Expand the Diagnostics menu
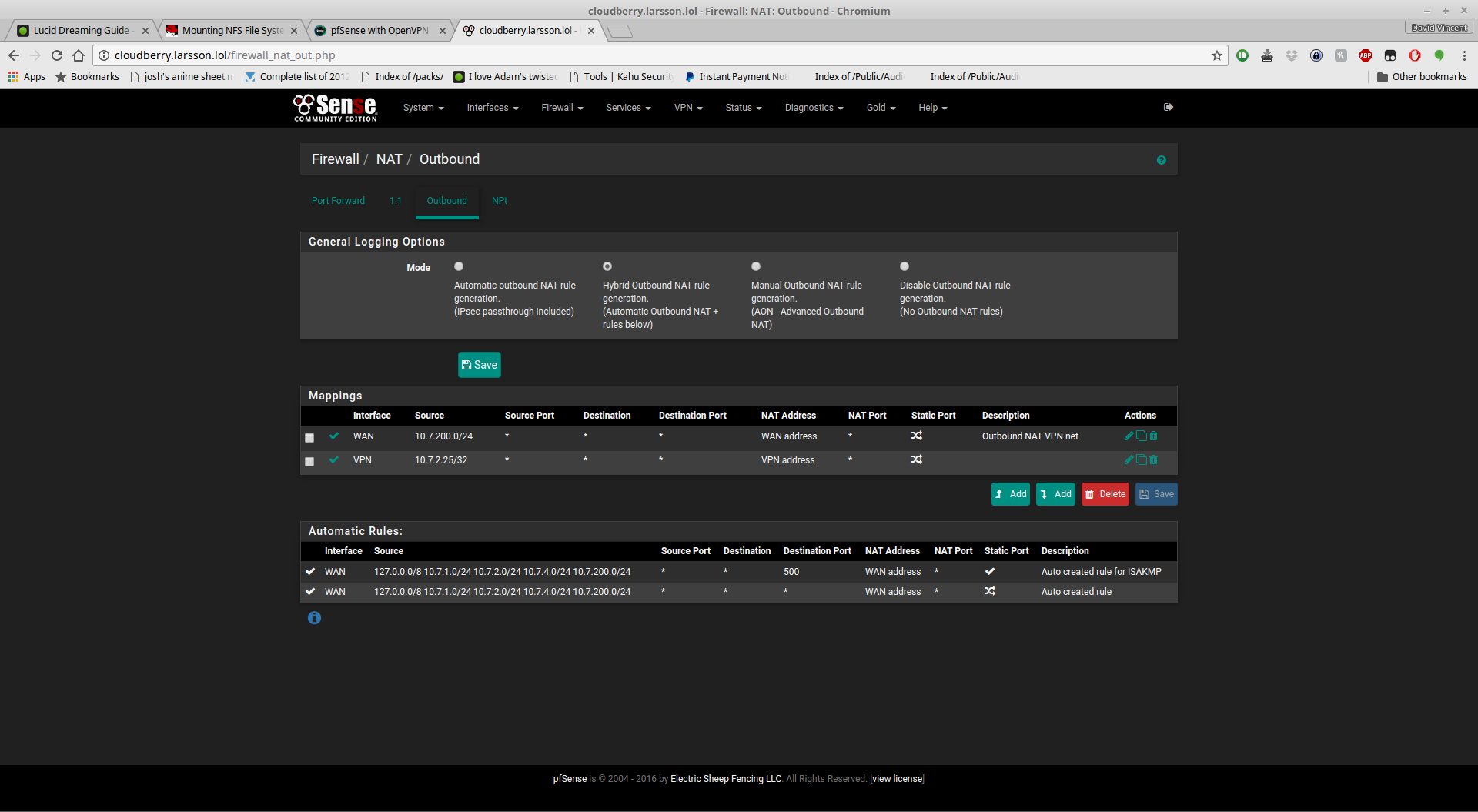The width and height of the screenshot is (1478, 812). (x=814, y=108)
